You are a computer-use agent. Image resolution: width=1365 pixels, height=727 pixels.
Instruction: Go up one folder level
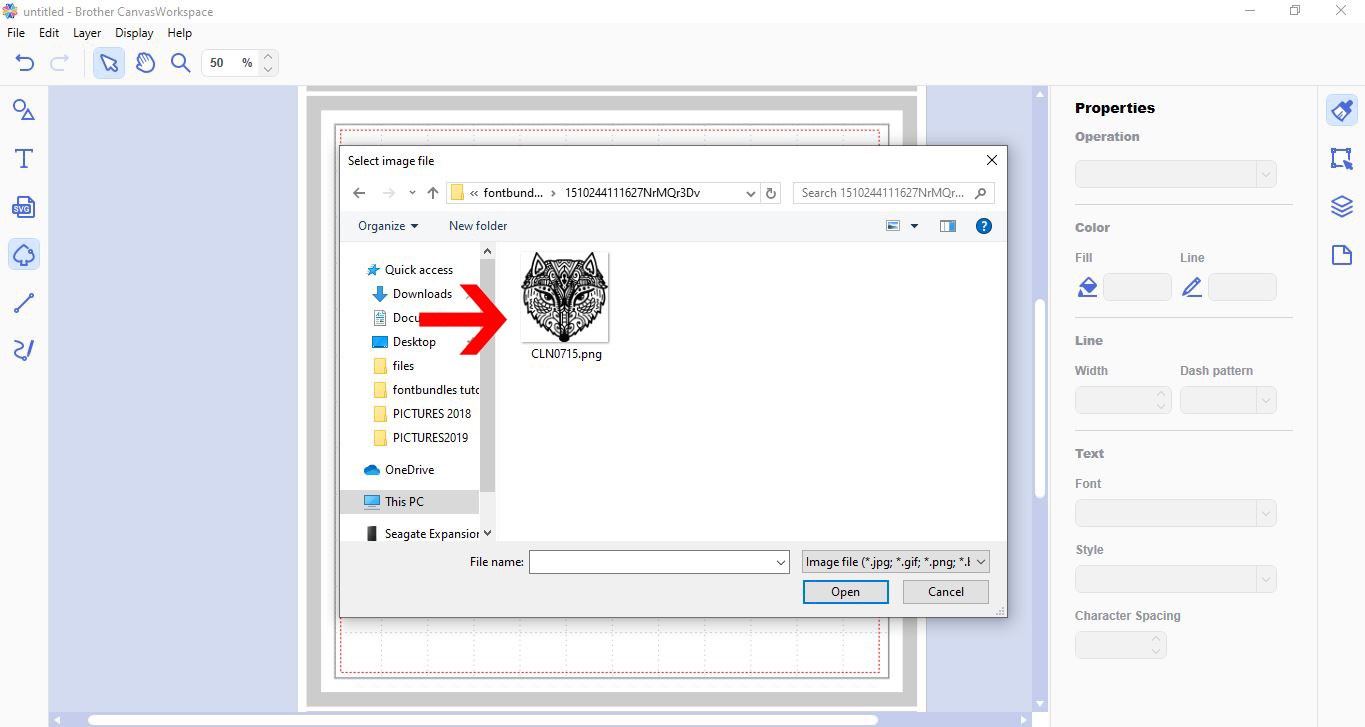tap(432, 193)
